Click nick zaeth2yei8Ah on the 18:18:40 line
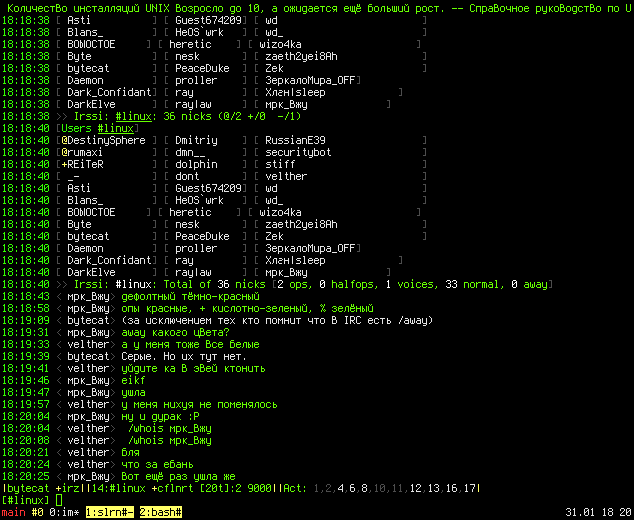 pos(301,224)
